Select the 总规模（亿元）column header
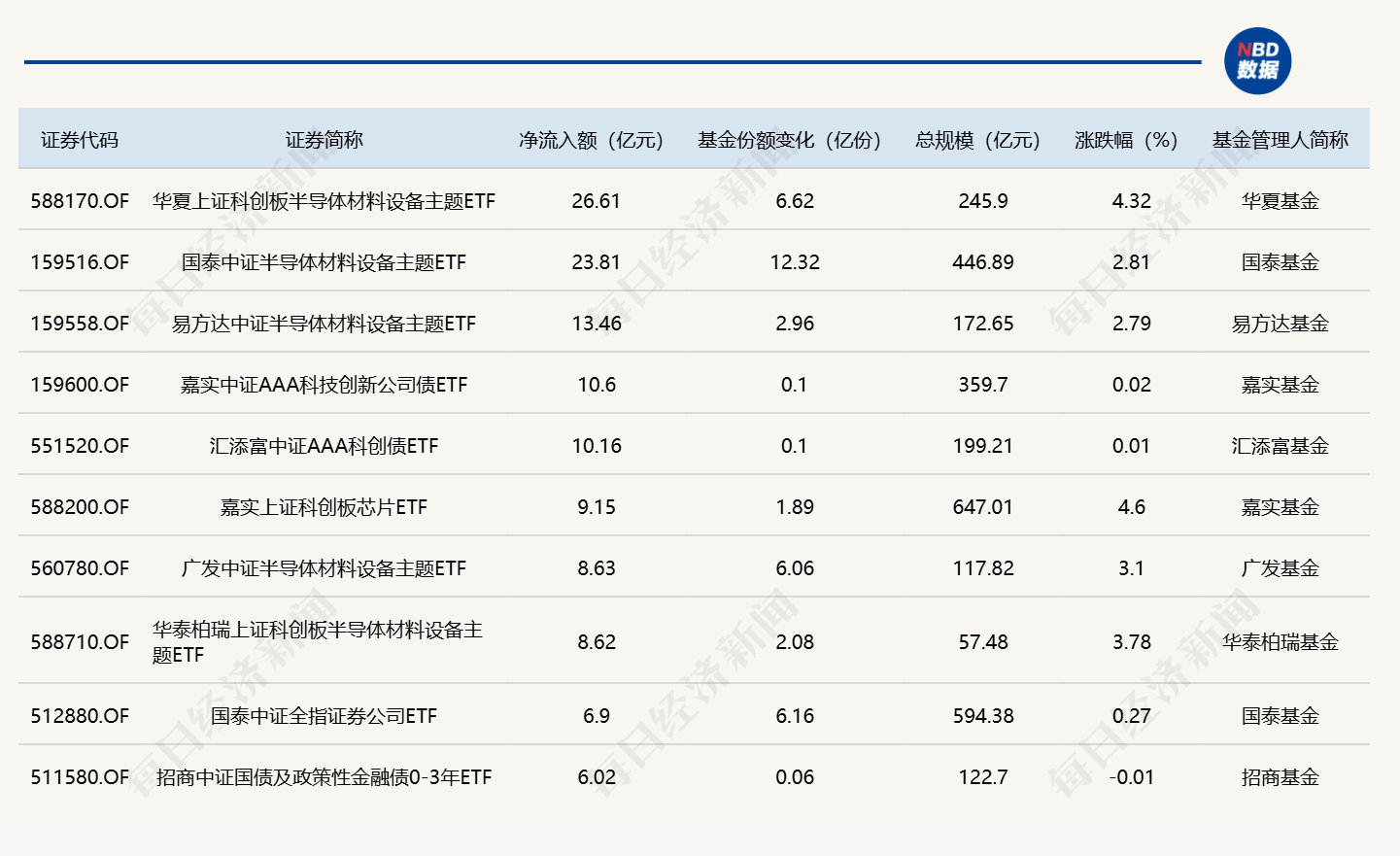Screen dimensions: 1400x856 click(978, 140)
